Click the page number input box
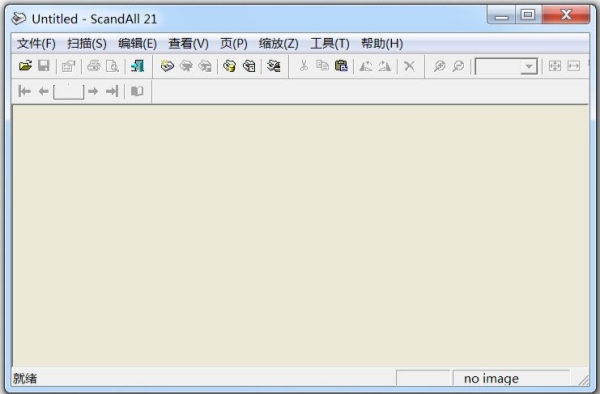Screen dimensions: 600x394 tap(68, 92)
